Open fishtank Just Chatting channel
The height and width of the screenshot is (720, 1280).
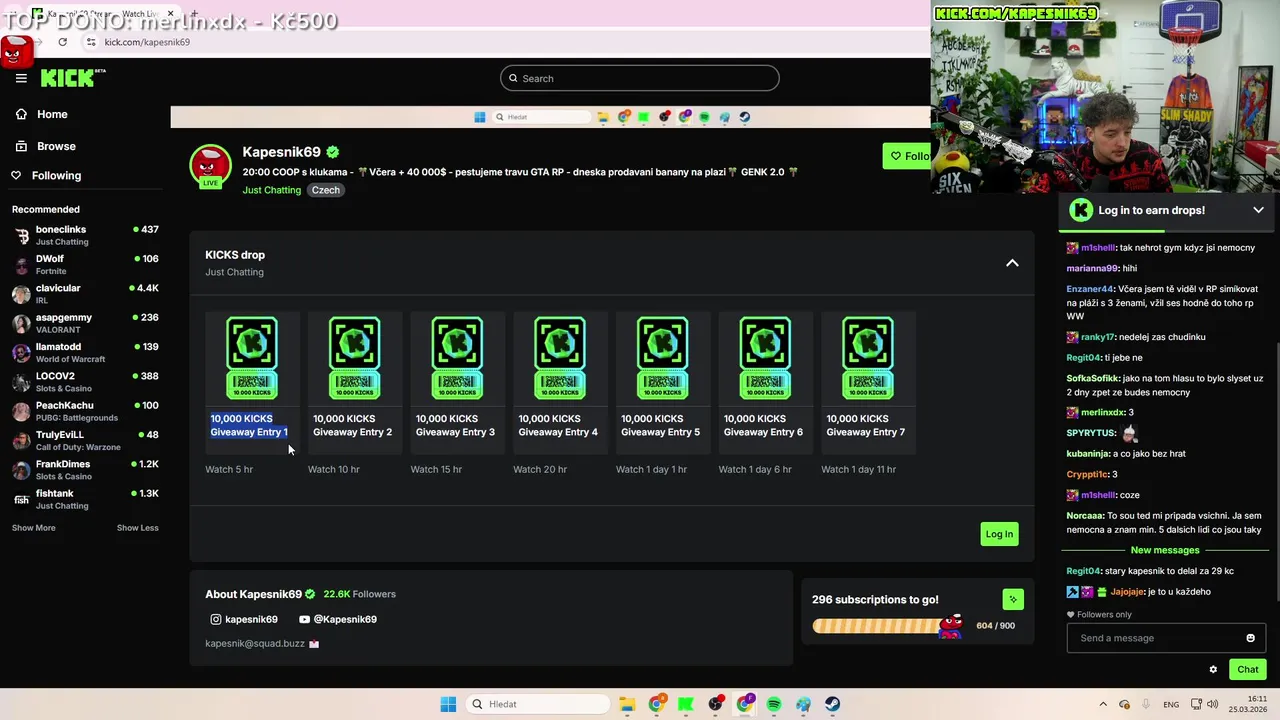(85, 499)
